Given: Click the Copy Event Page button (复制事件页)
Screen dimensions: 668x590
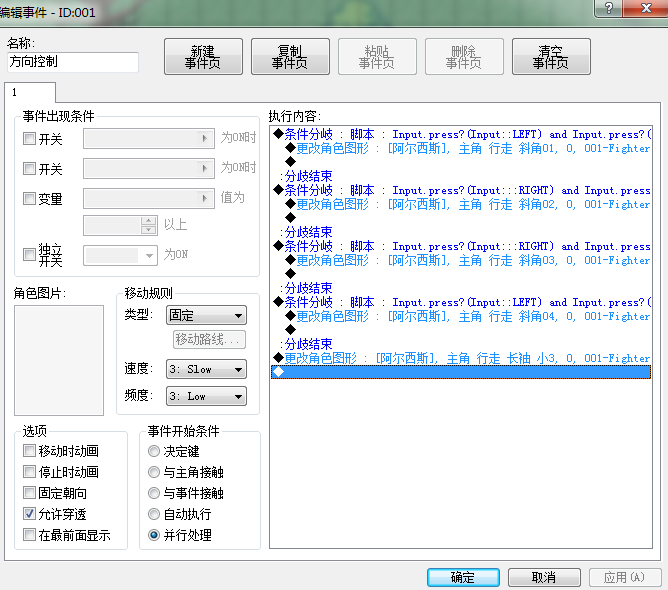Looking at the screenshot, I should point(290,57).
